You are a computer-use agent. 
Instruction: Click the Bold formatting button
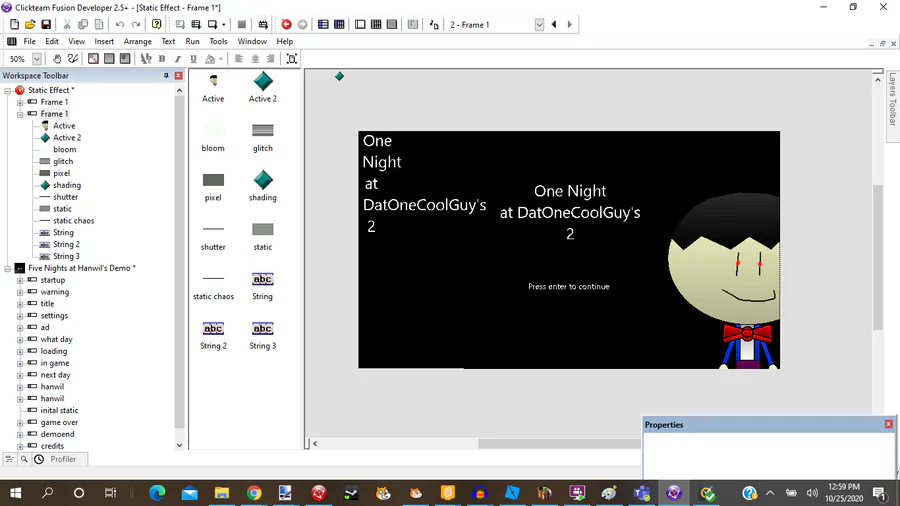(x=162, y=59)
